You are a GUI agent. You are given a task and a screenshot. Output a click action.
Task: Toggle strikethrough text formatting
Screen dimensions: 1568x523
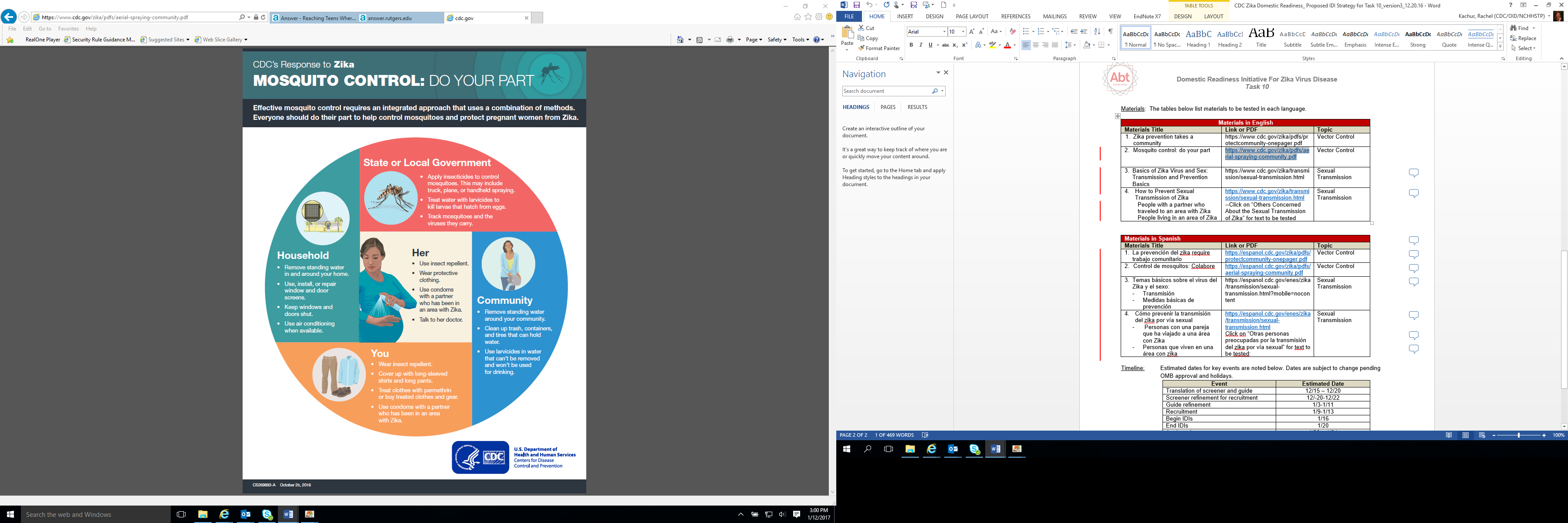pyautogui.click(x=945, y=45)
